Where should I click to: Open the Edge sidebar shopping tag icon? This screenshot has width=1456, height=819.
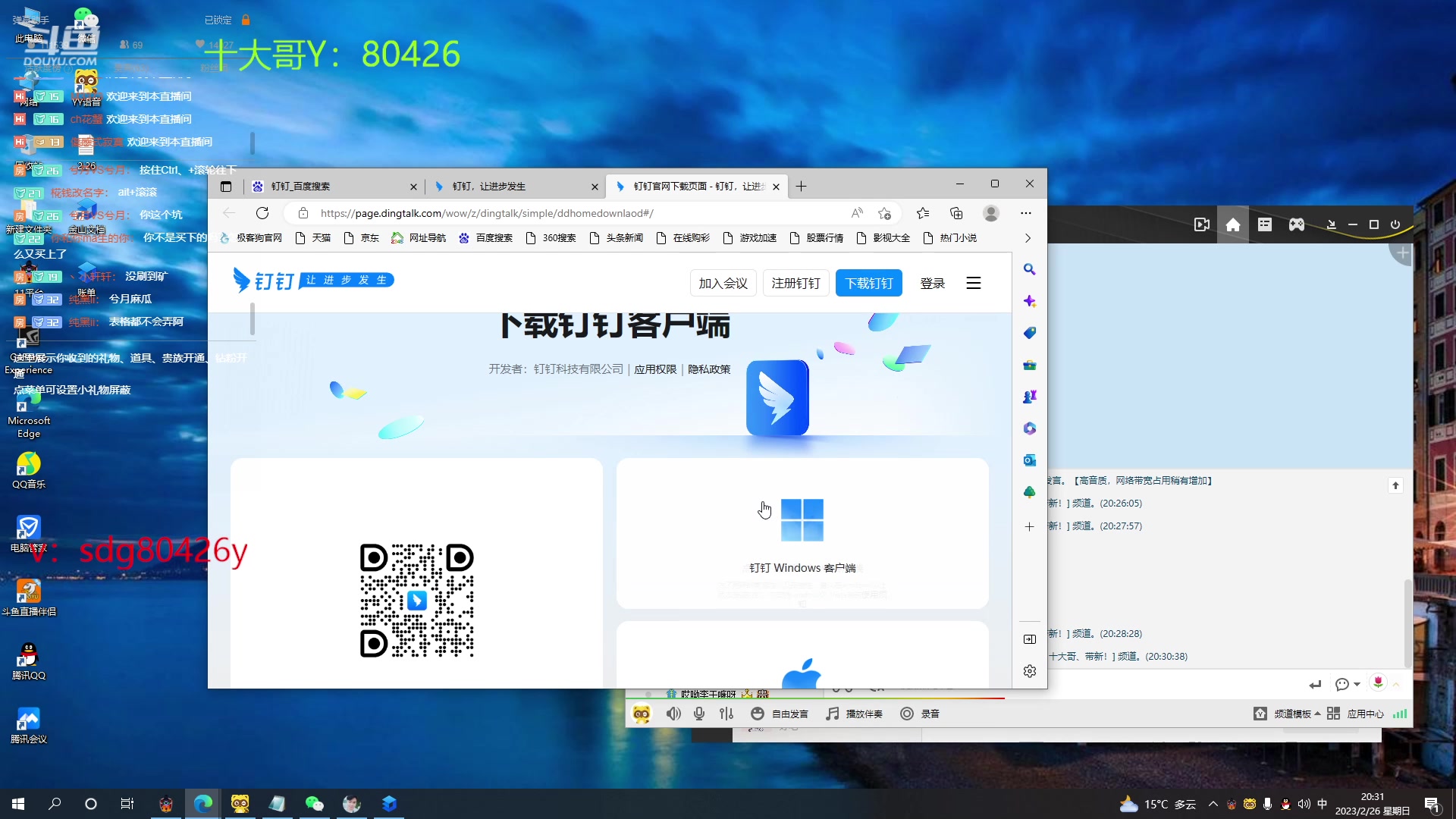click(1029, 333)
